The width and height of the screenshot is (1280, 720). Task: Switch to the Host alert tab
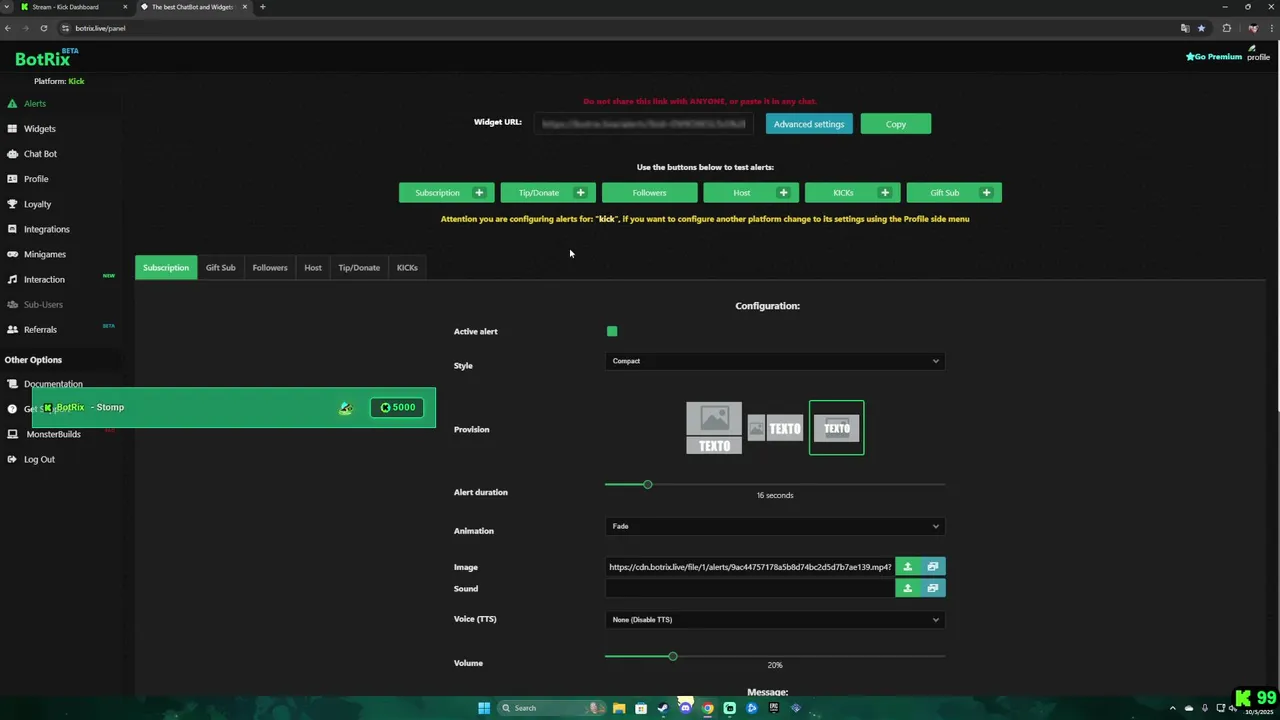coord(313,267)
